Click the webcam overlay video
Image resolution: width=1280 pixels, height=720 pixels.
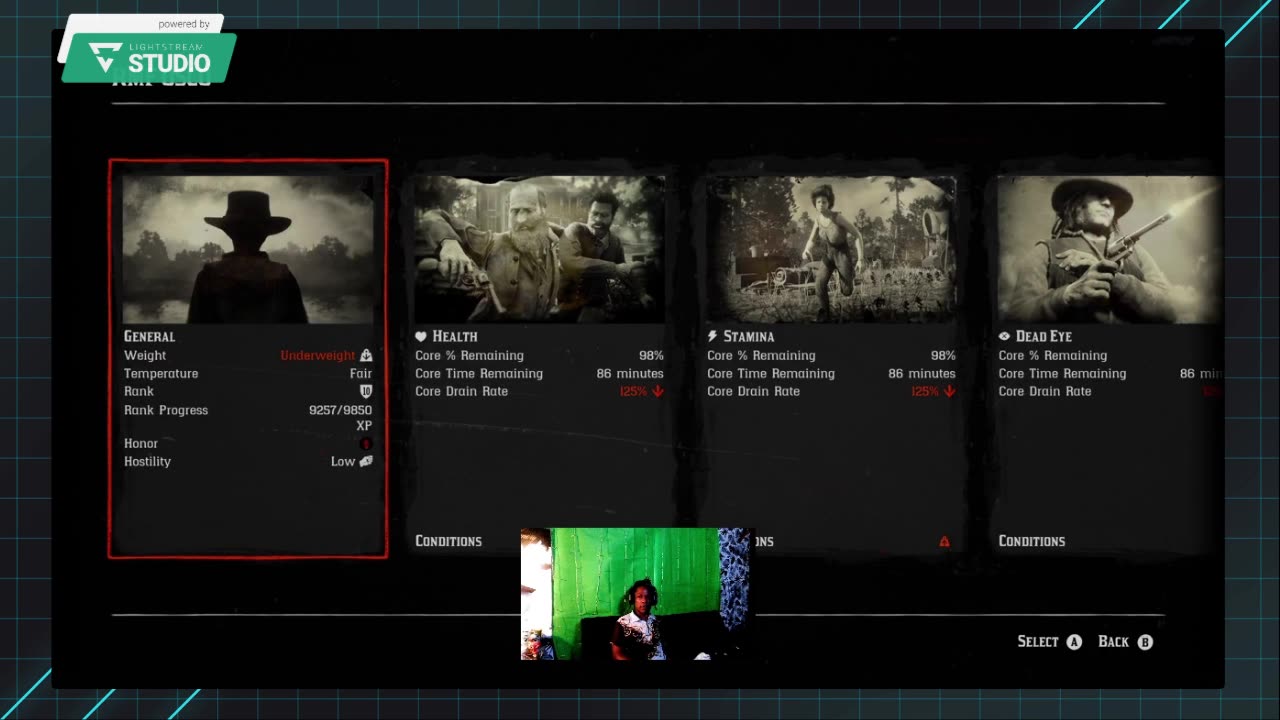pos(636,594)
